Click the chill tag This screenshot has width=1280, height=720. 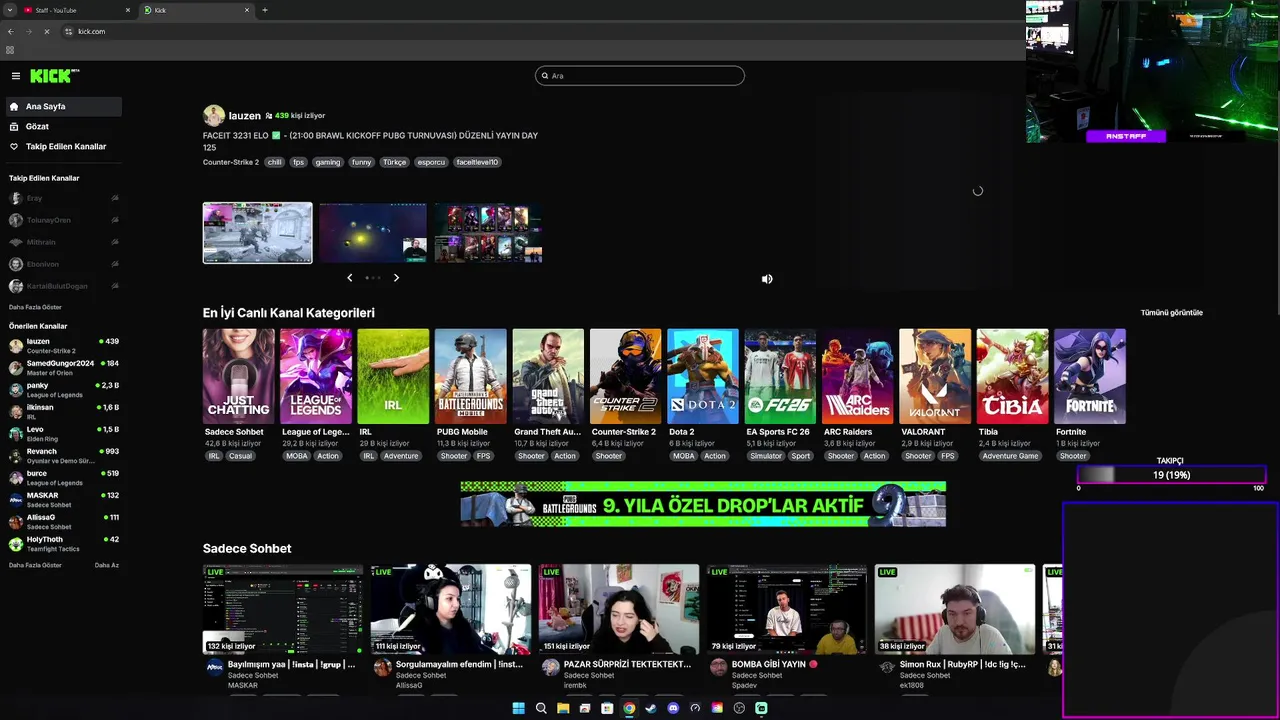tap(274, 162)
